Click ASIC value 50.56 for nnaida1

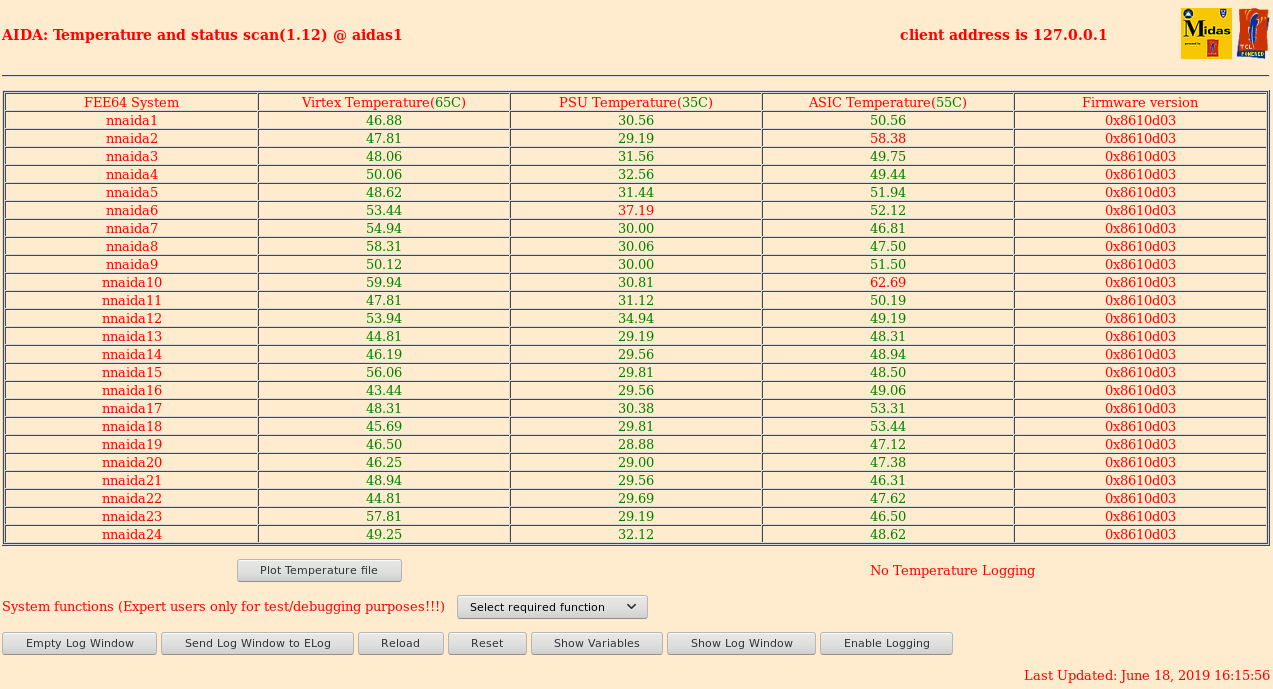point(888,120)
